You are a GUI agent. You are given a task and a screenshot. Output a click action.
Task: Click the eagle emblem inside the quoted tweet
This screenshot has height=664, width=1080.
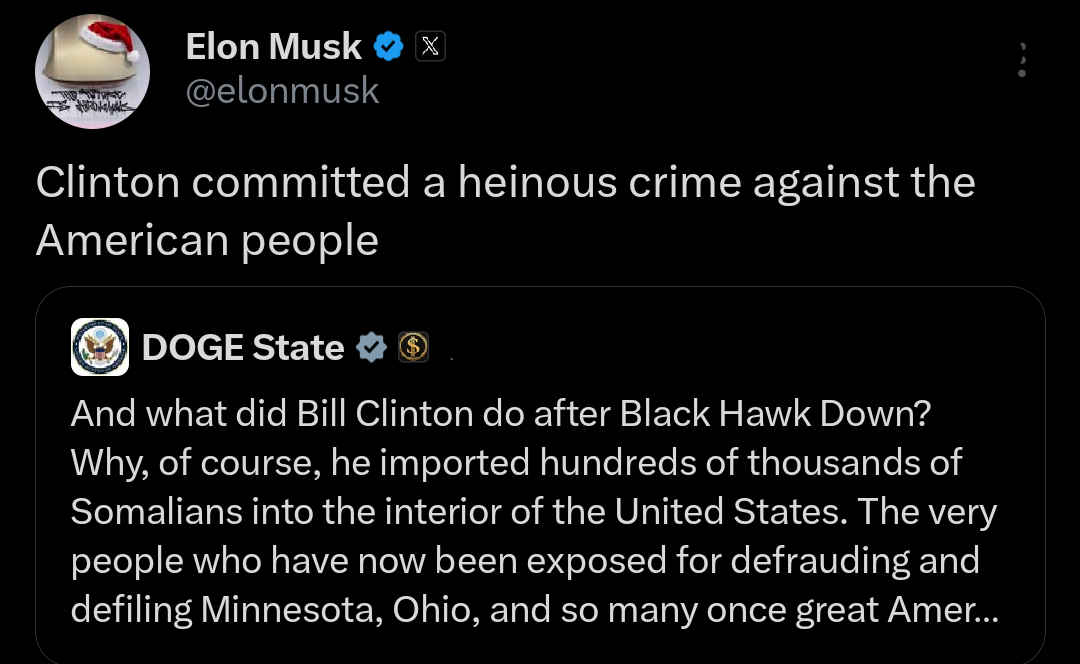[x=100, y=347]
